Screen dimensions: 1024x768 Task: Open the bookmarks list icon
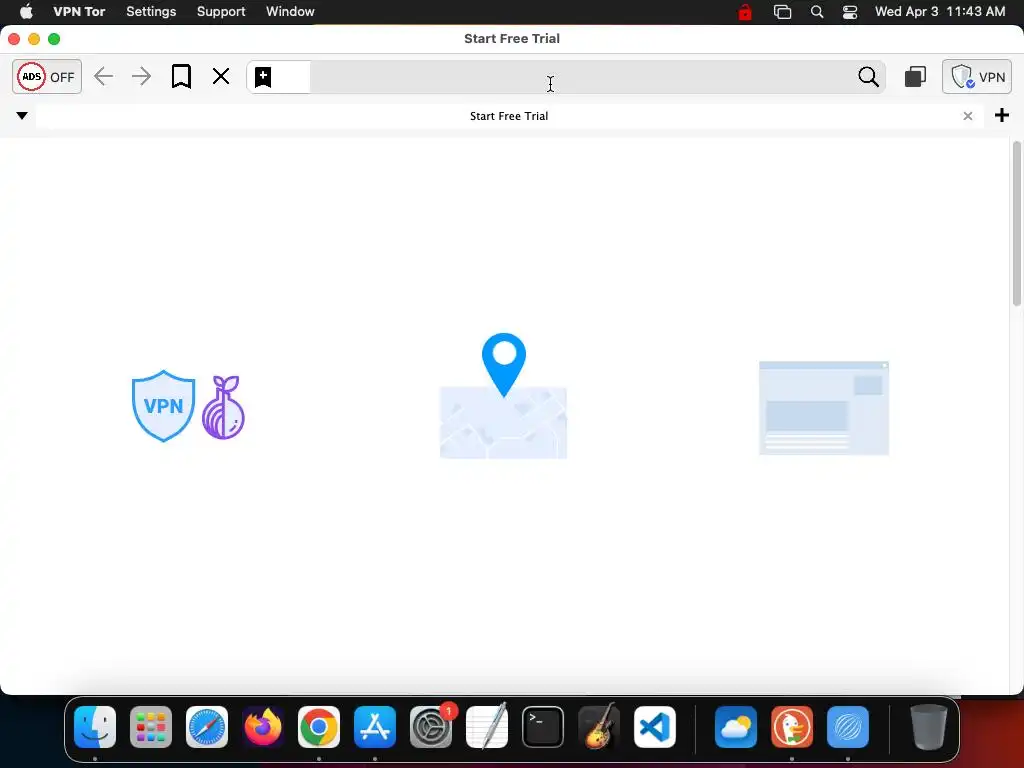pyautogui.click(x=181, y=76)
